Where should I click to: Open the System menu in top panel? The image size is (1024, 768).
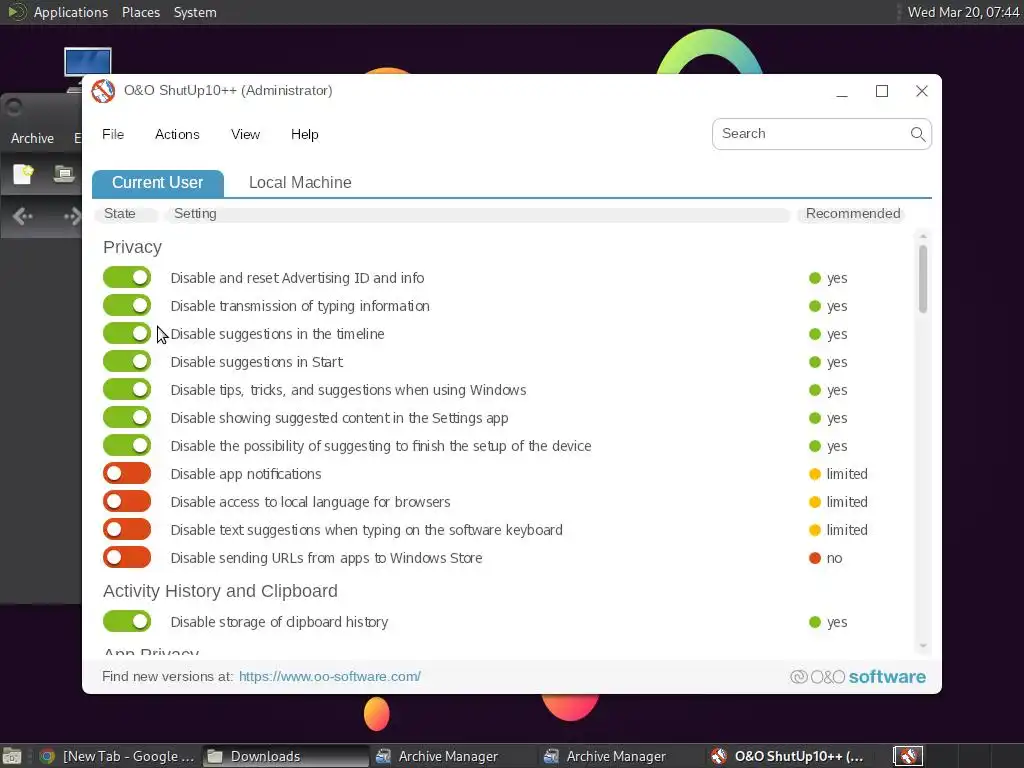point(195,12)
